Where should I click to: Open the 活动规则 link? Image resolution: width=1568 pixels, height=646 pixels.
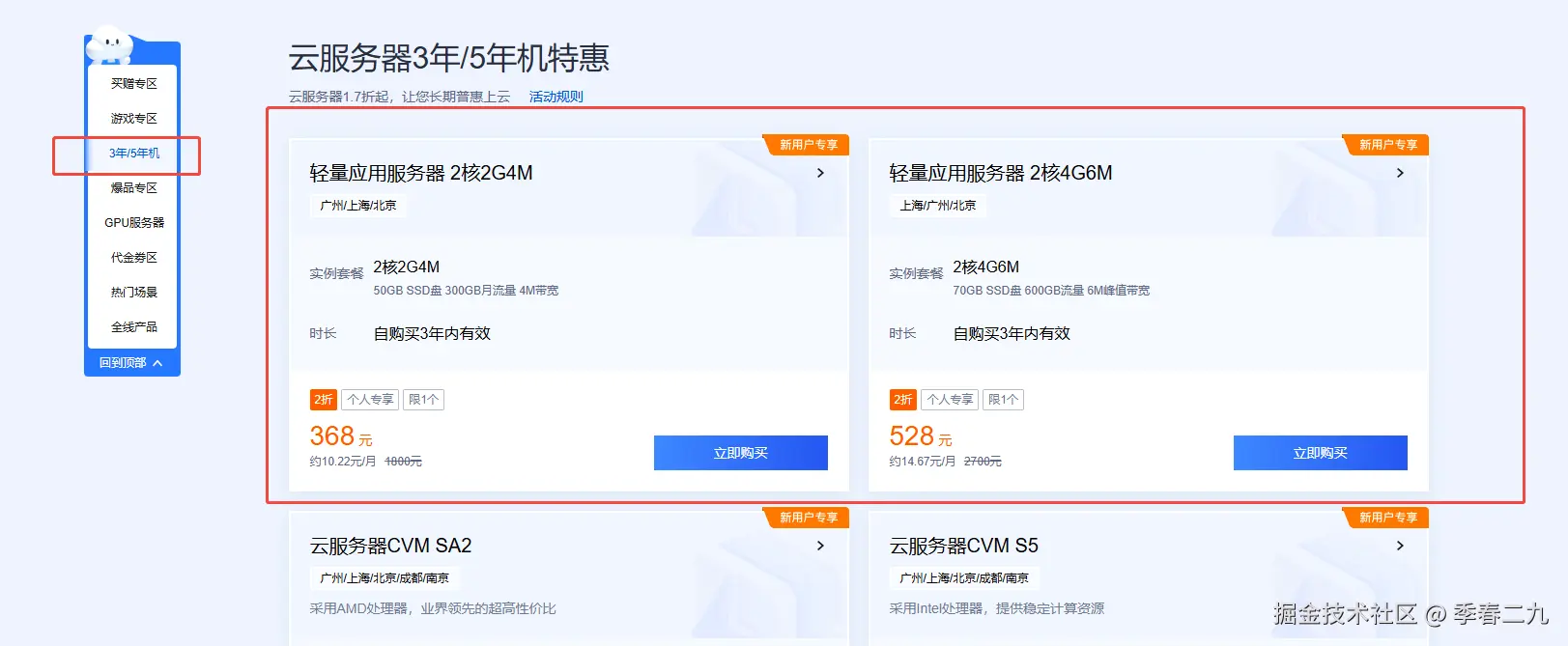(556, 97)
